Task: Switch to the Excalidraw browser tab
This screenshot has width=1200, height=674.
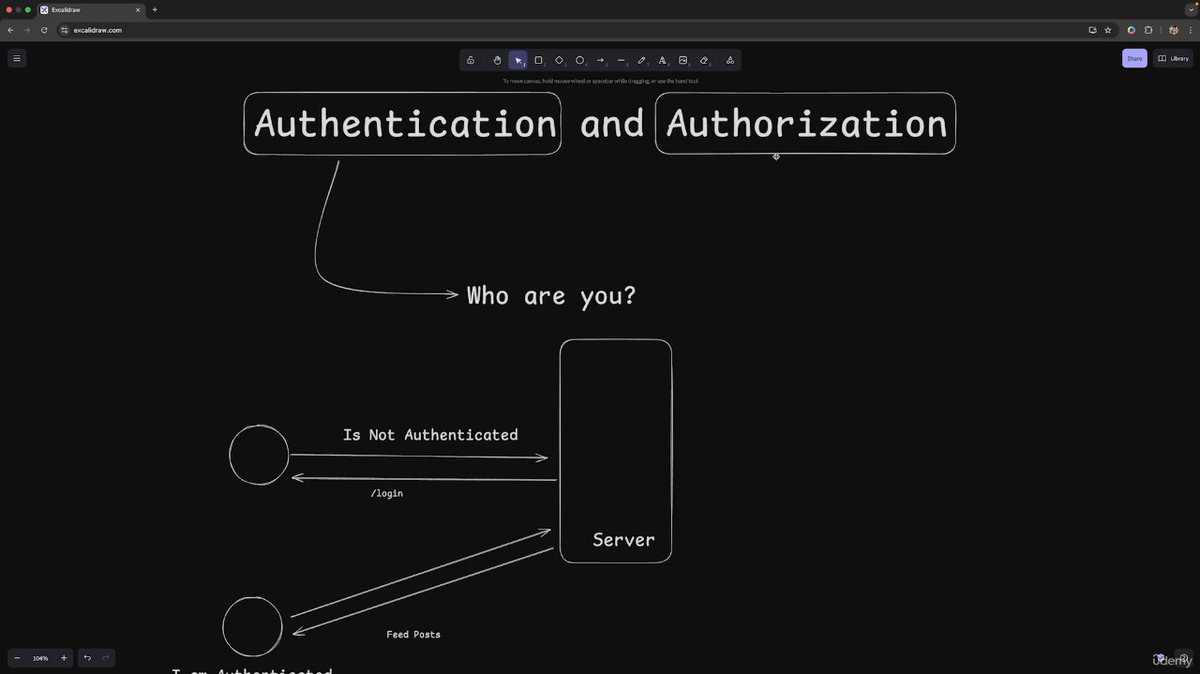Action: pos(90,9)
